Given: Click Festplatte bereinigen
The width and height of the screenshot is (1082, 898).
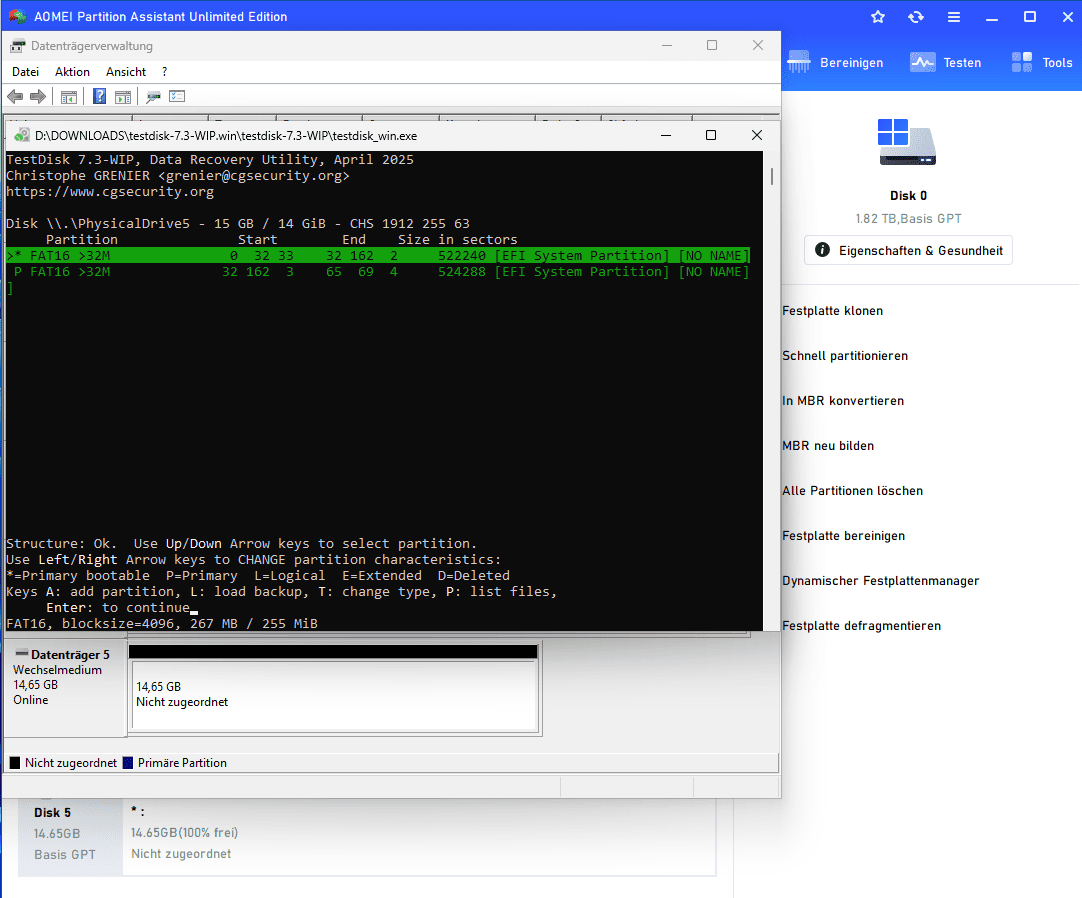Looking at the screenshot, I should (843, 536).
